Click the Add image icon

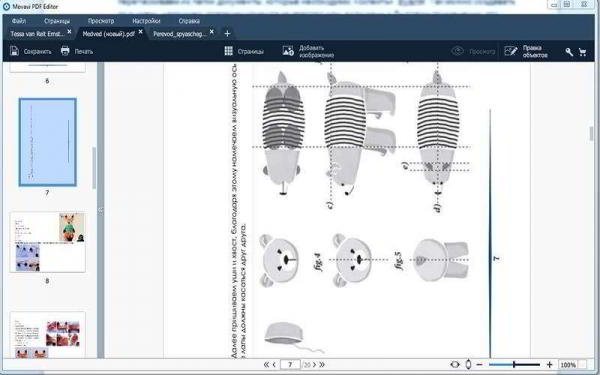point(288,51)
